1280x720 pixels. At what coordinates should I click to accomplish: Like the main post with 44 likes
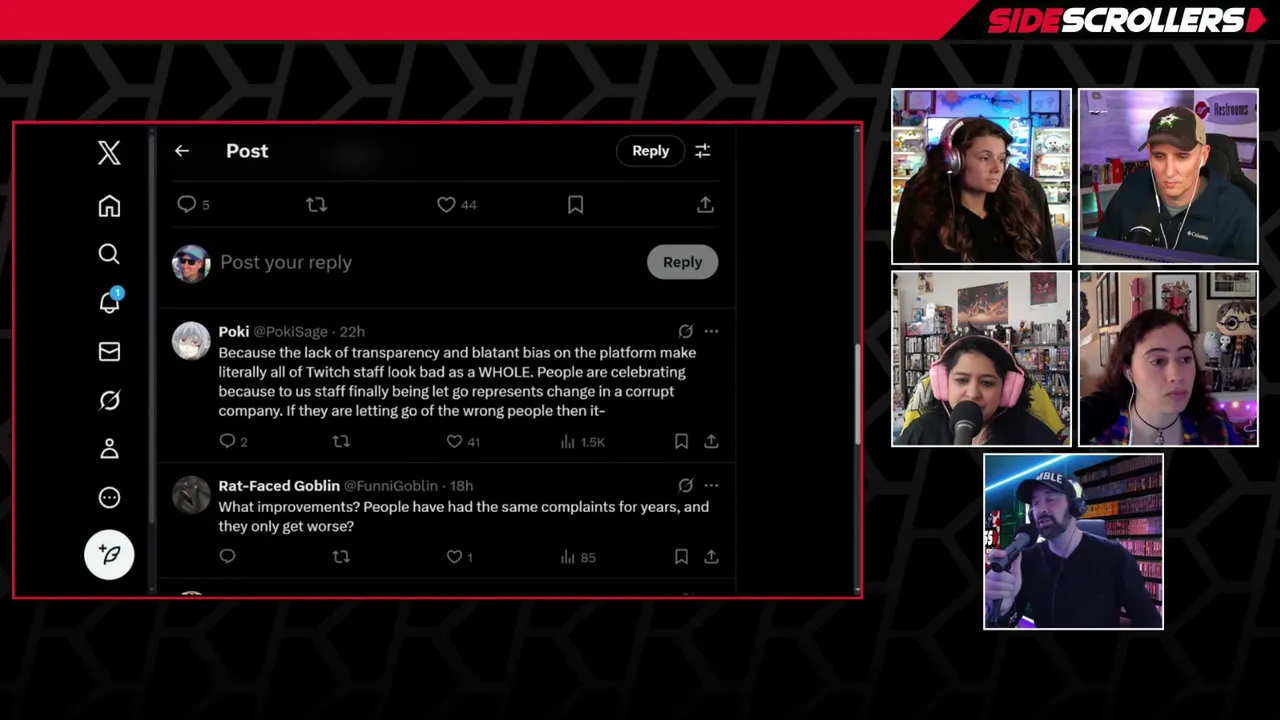[x=457, y=204]
